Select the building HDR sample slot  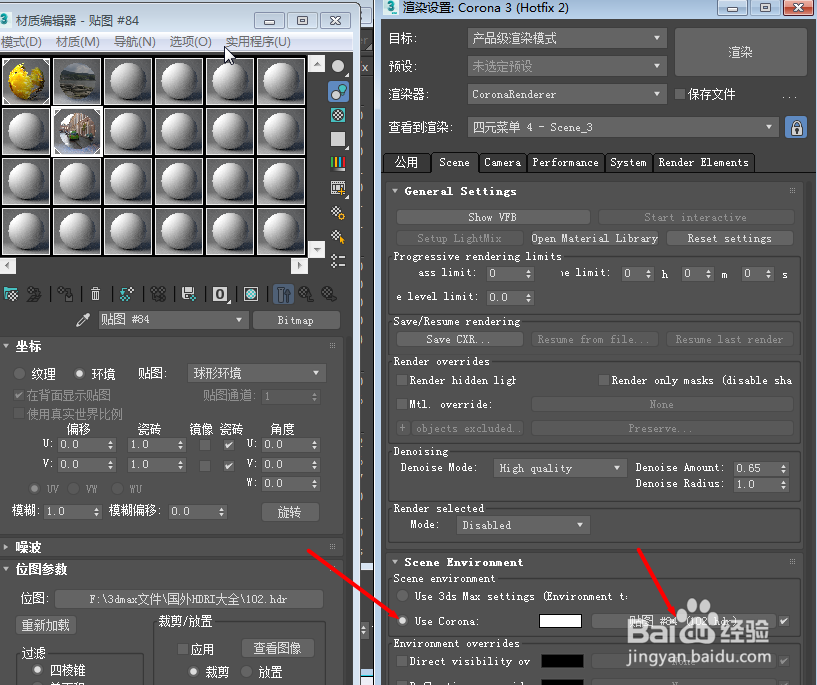(x=77, y=131)
